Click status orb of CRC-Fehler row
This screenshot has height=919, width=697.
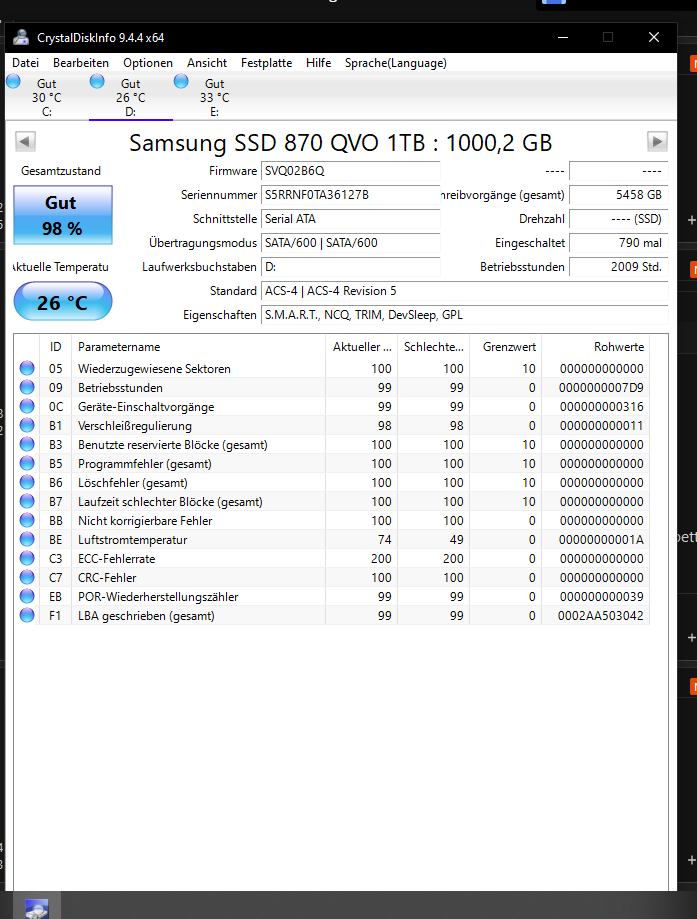(27, 577)
